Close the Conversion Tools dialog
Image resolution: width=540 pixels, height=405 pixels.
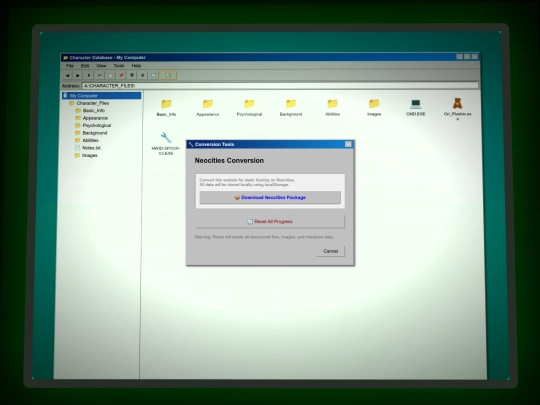pos(348,144)
